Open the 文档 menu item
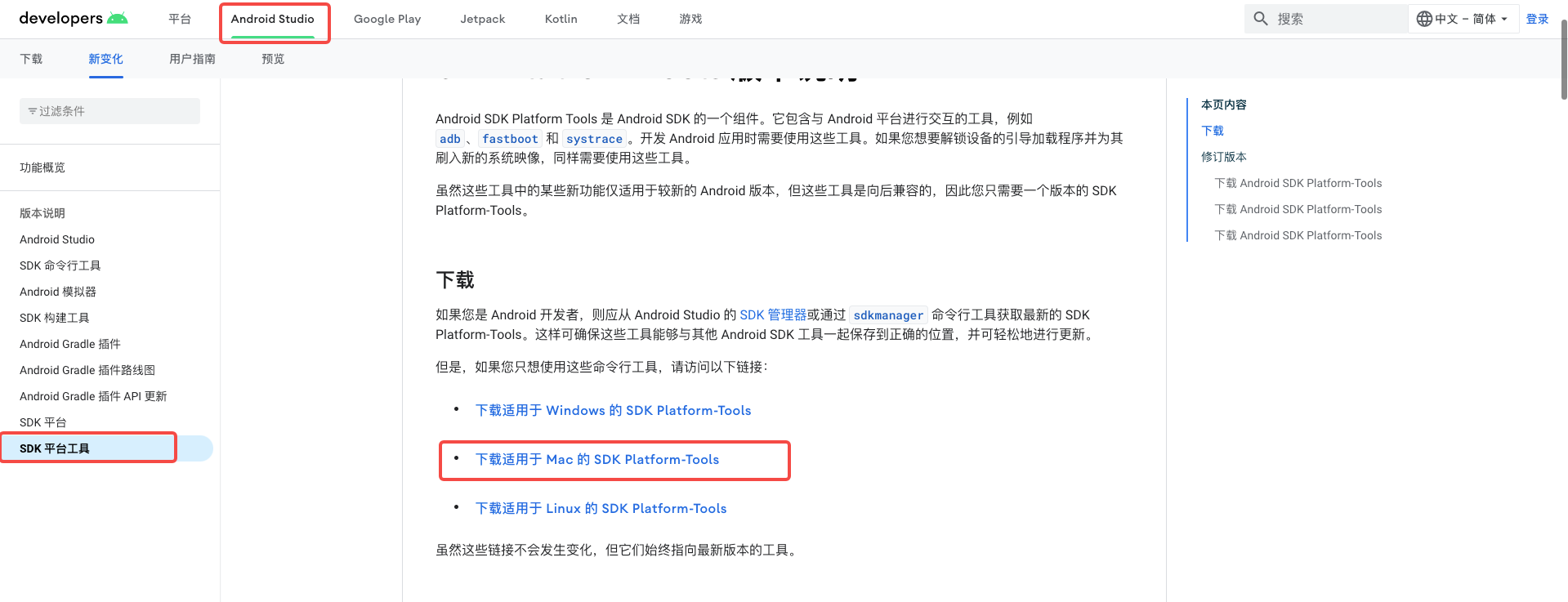This screenshot has height=602, width=1568. pyautogui.click(x=628, y=19)
